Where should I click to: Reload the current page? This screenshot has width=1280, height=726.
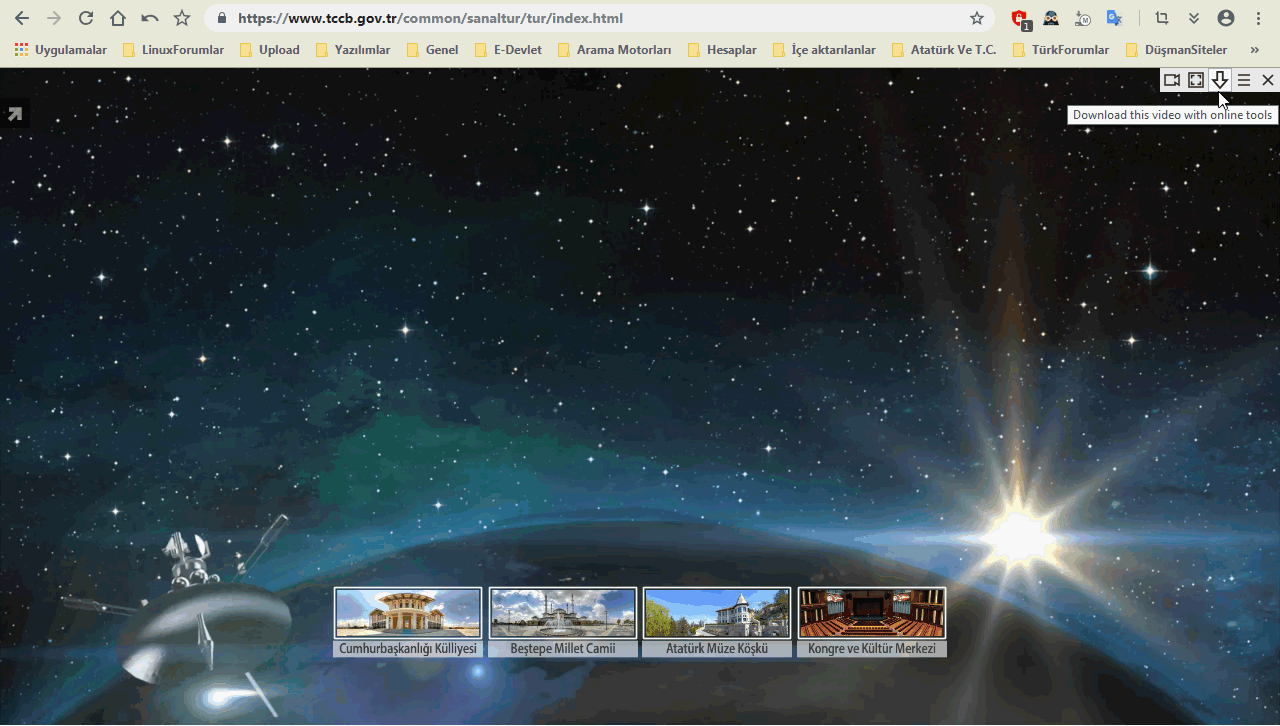(x=86, y=18)
